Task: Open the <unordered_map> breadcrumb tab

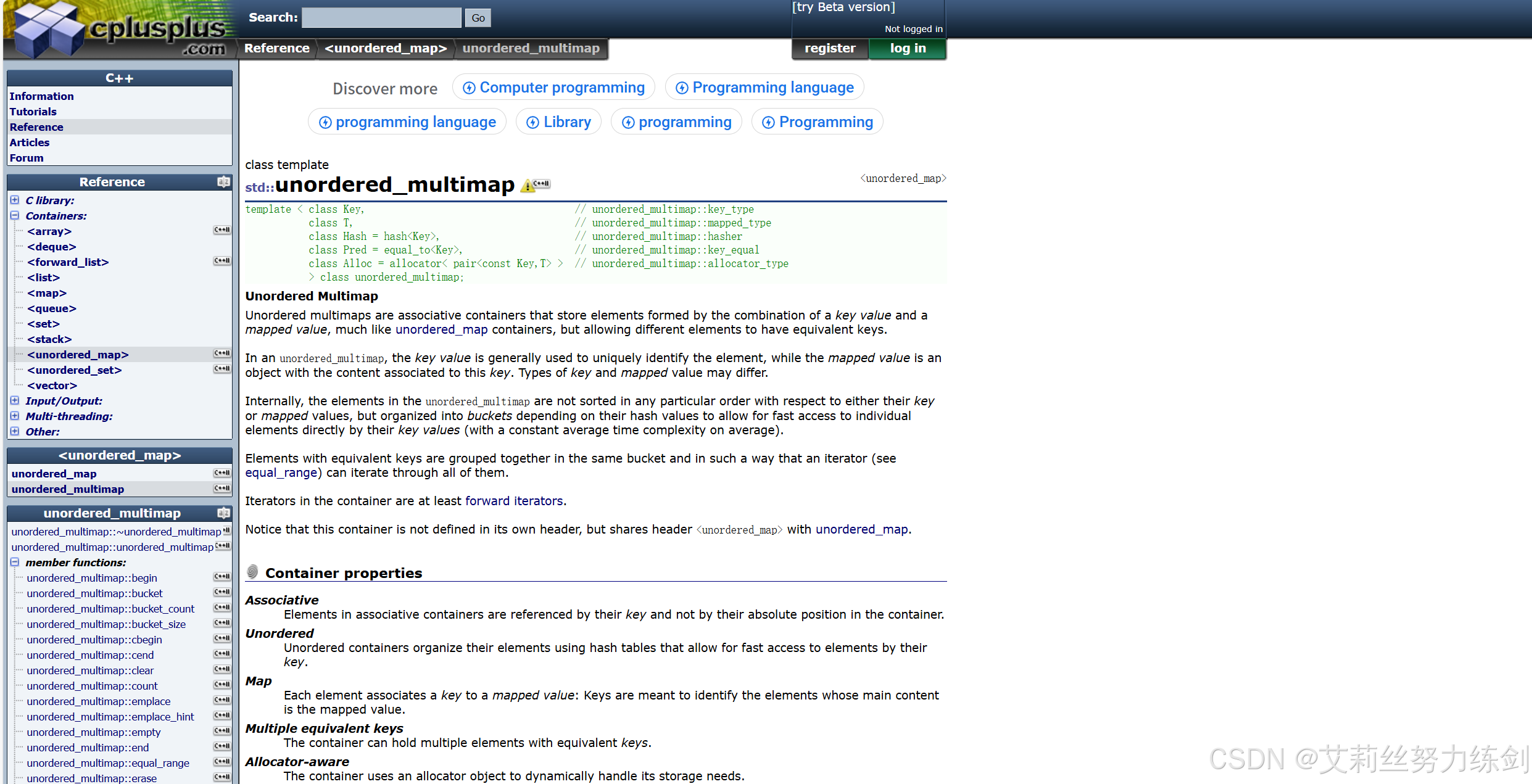Action: (386, 48)
